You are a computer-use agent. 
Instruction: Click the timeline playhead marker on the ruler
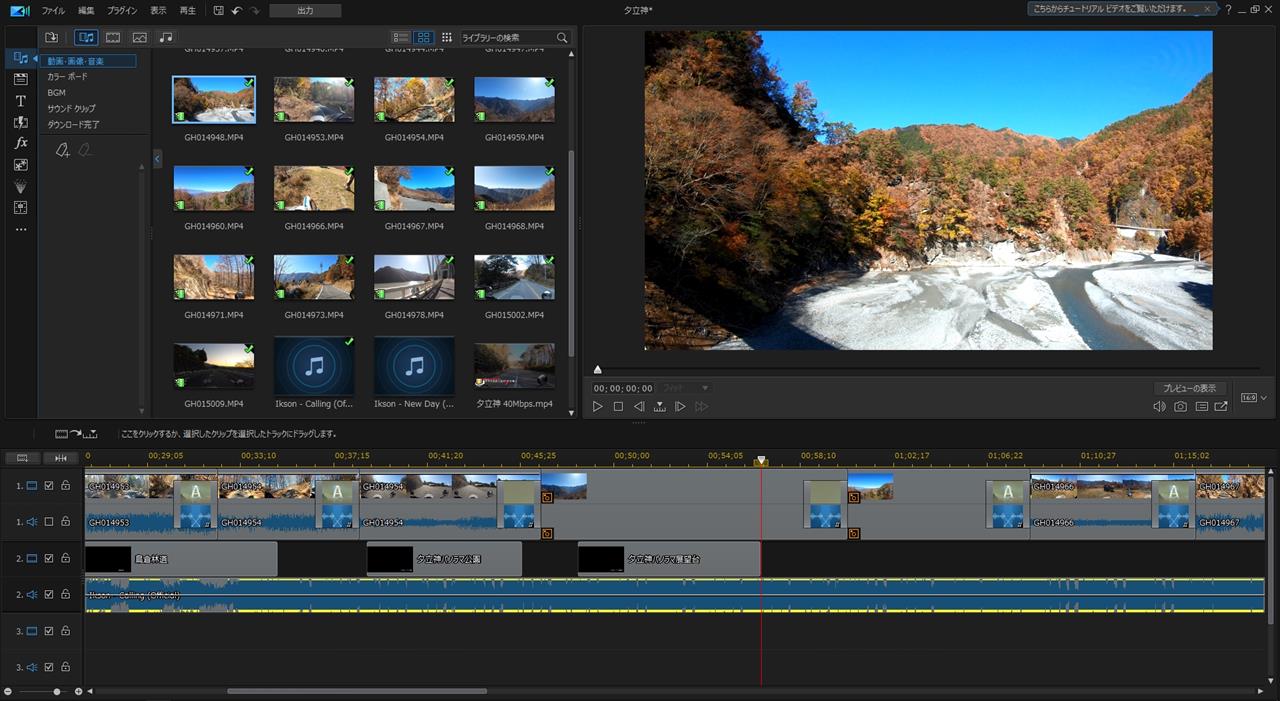tap(761, 461)
